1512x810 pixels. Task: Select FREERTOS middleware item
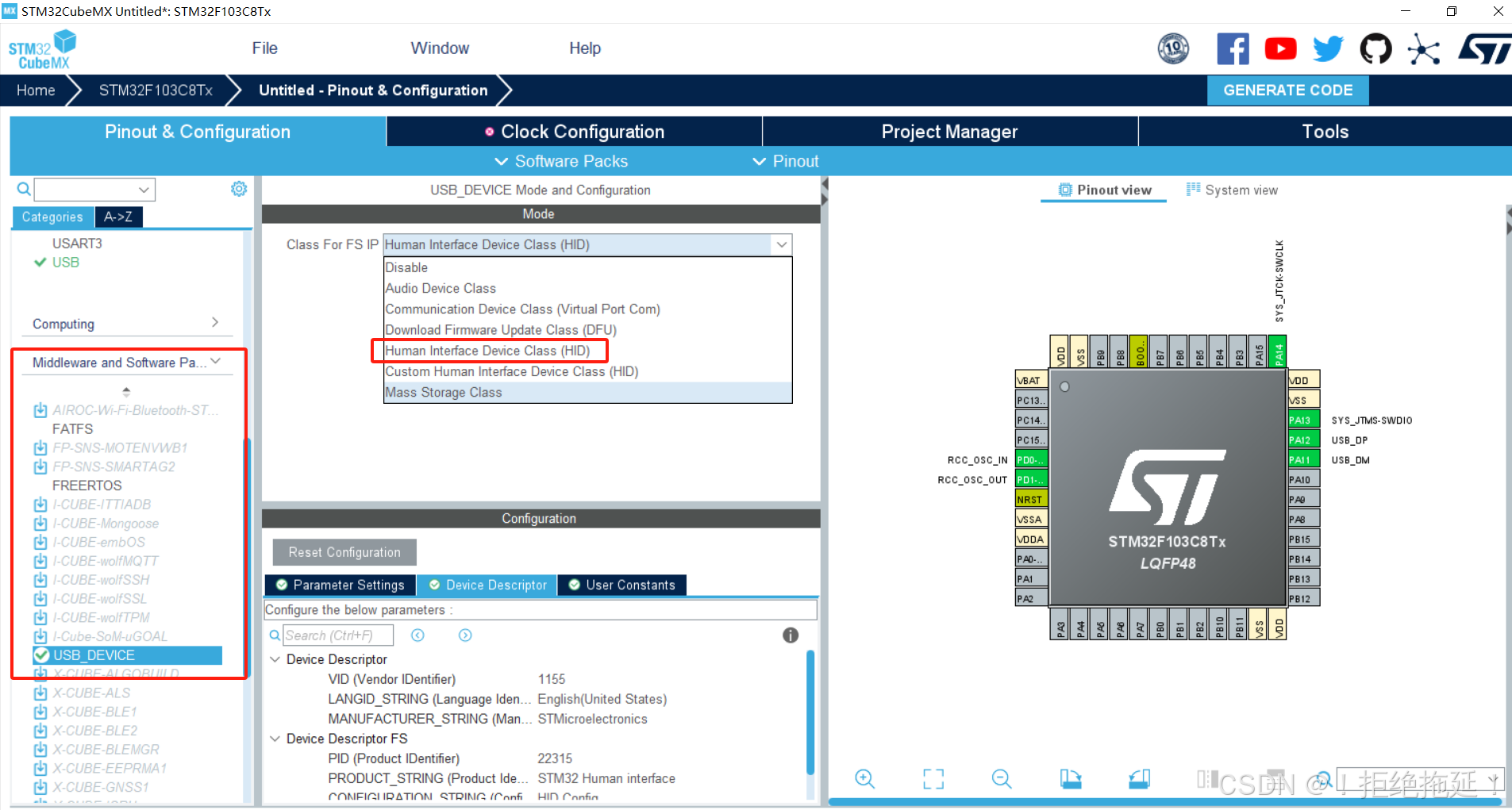87,486
